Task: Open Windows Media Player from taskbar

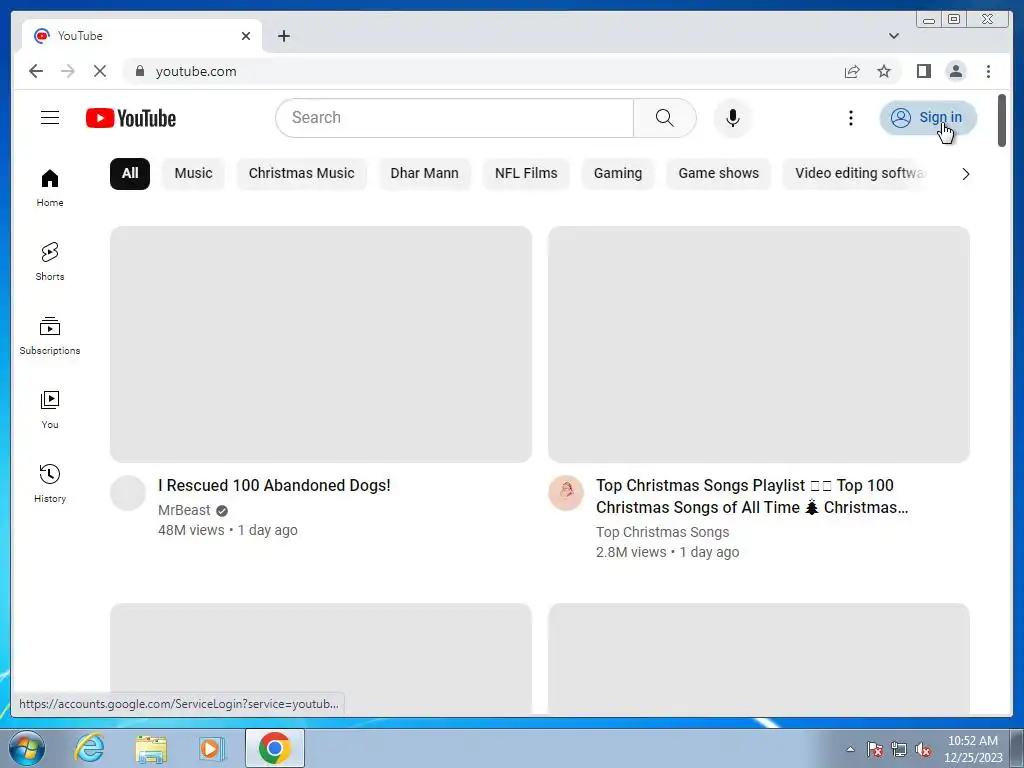Action: (212, 748)
